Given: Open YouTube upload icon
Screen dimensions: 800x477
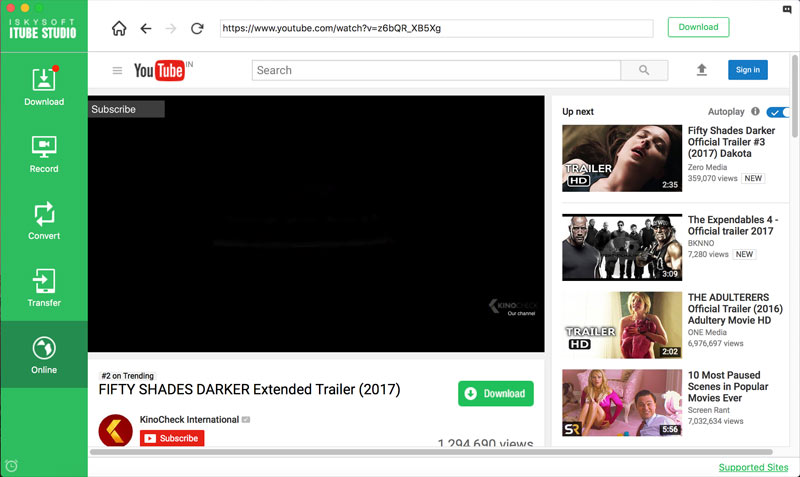Looking at the screenshot, I should coord(702,70).
